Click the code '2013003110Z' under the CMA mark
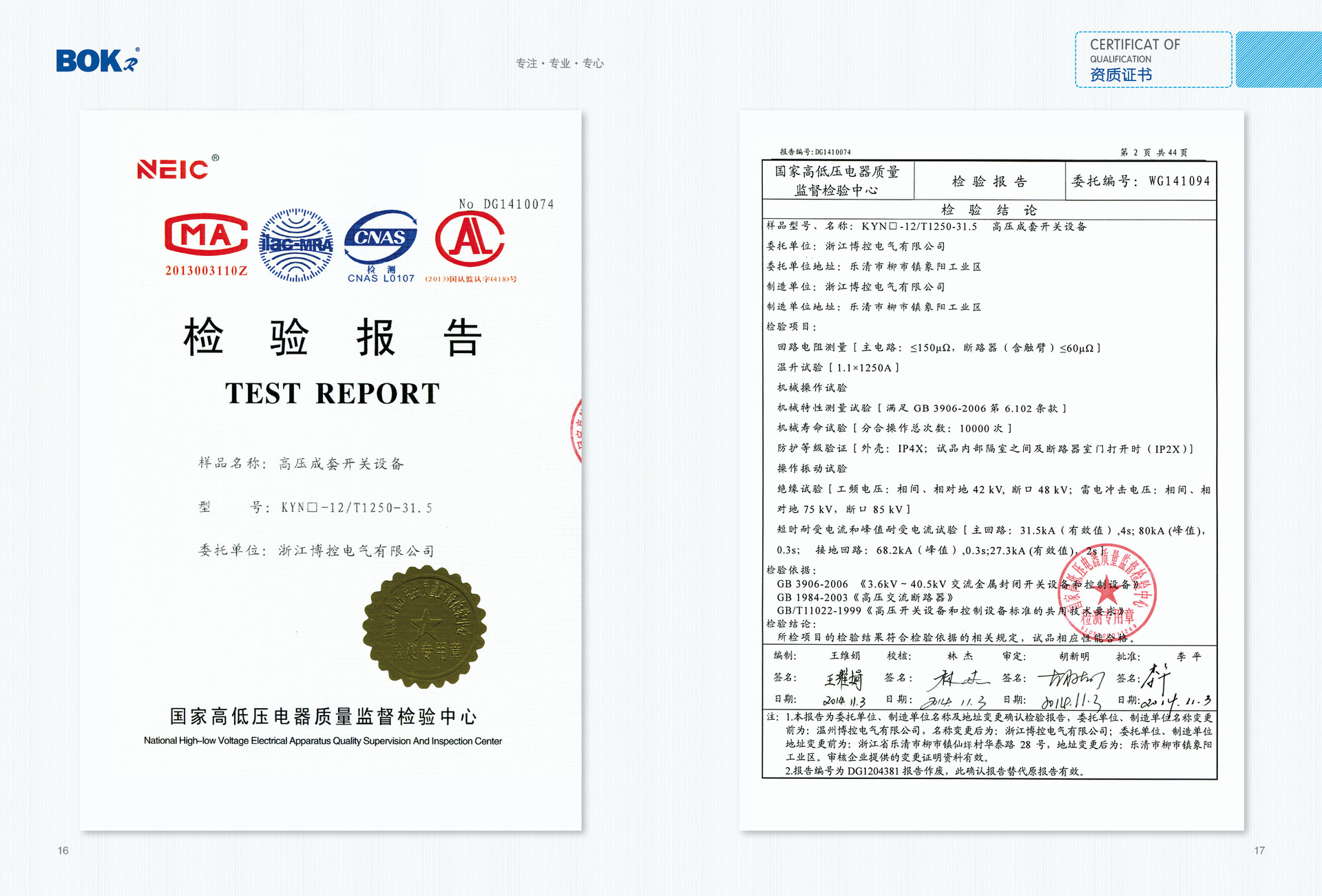The height and width of the screenshot is (896, 1322). (x=206, y=270)
